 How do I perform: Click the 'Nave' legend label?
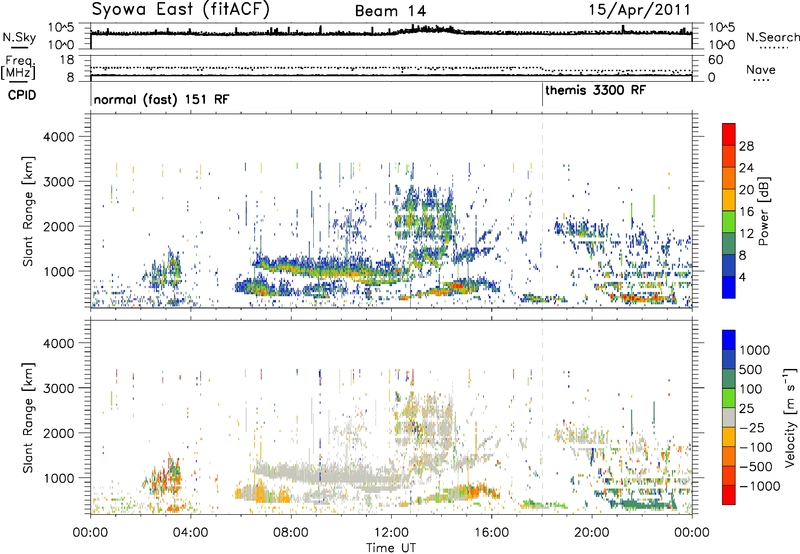click(761, 69)
